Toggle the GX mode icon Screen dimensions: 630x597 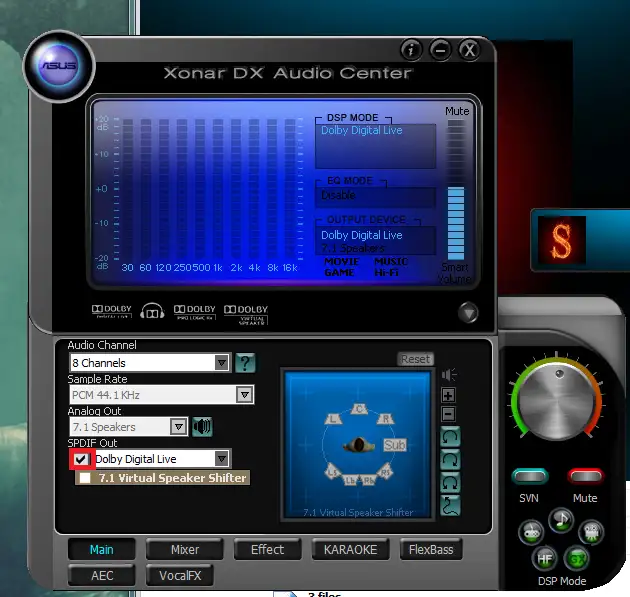coord(577,558)
